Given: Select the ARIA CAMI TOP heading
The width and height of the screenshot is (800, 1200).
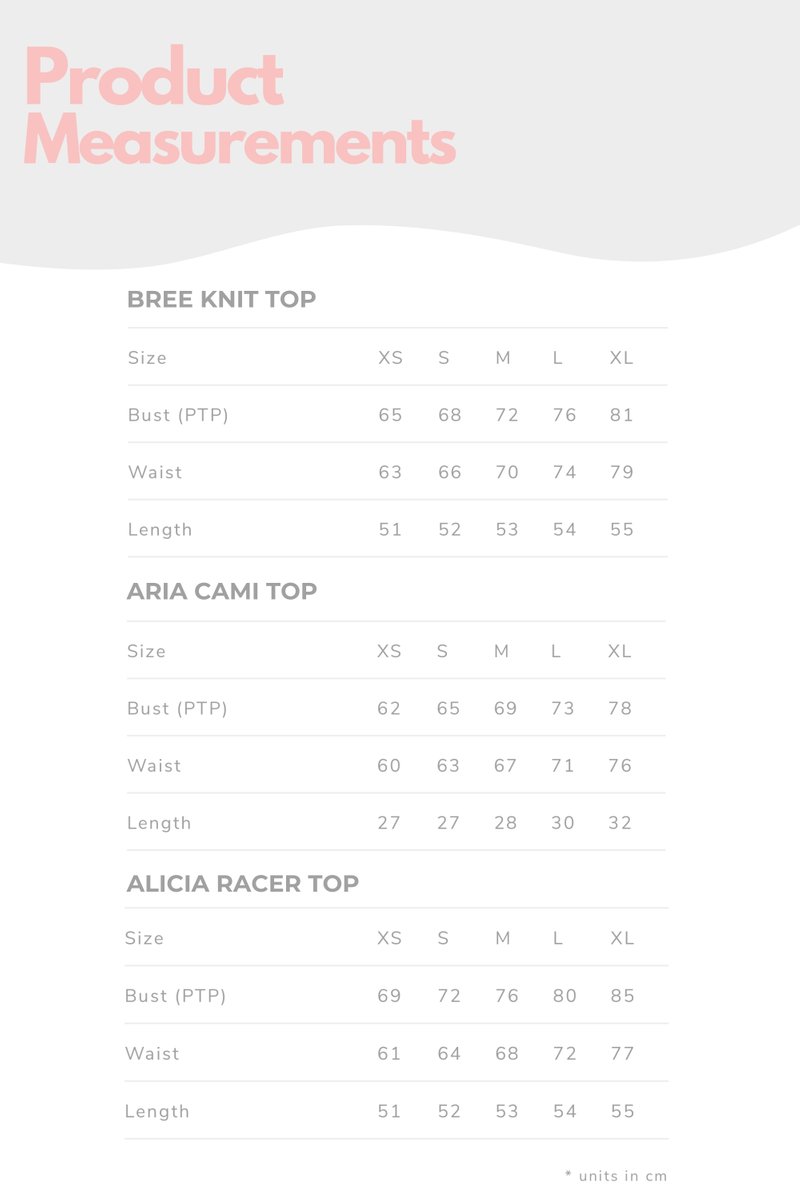Looking at the screenshot, I should coord(221,591).
